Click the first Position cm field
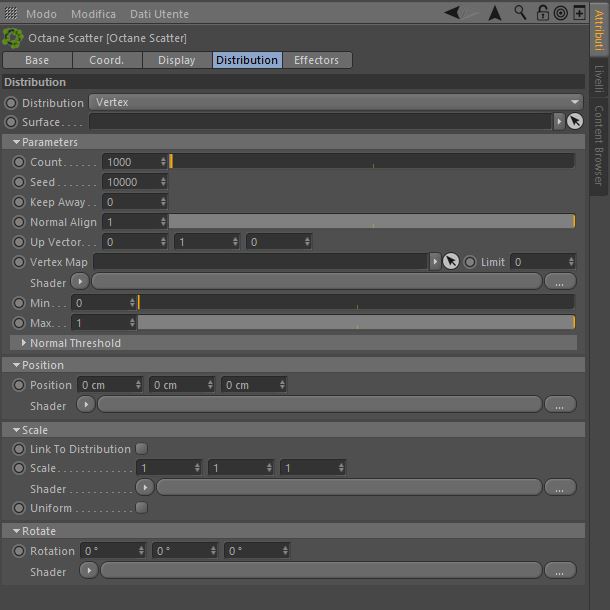610x610 pixels. [110, 385]
